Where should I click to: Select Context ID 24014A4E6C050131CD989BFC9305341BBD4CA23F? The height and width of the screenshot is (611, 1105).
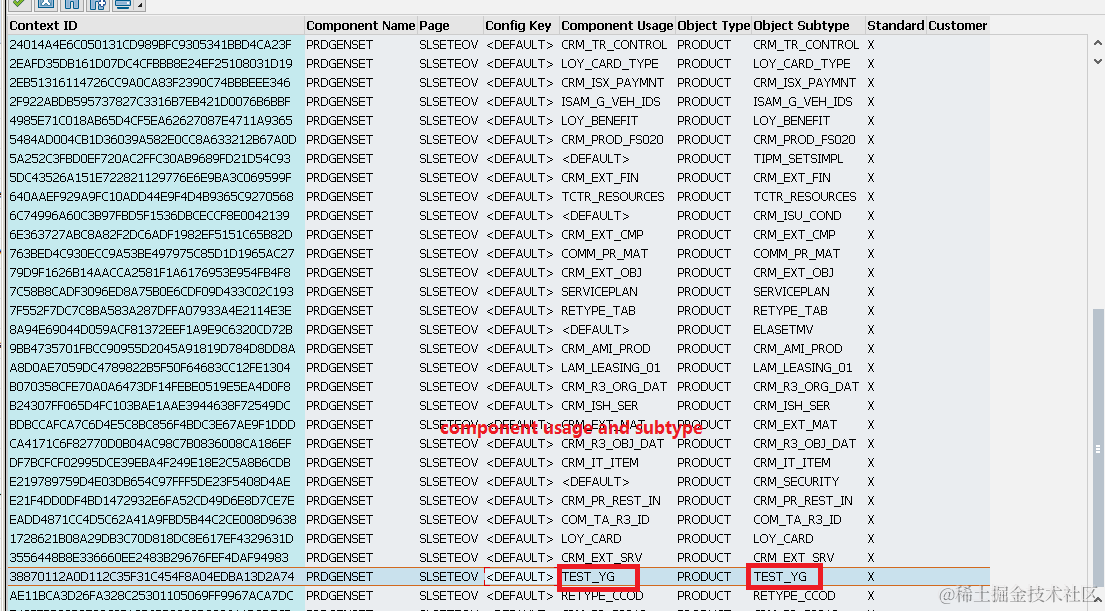150,44
